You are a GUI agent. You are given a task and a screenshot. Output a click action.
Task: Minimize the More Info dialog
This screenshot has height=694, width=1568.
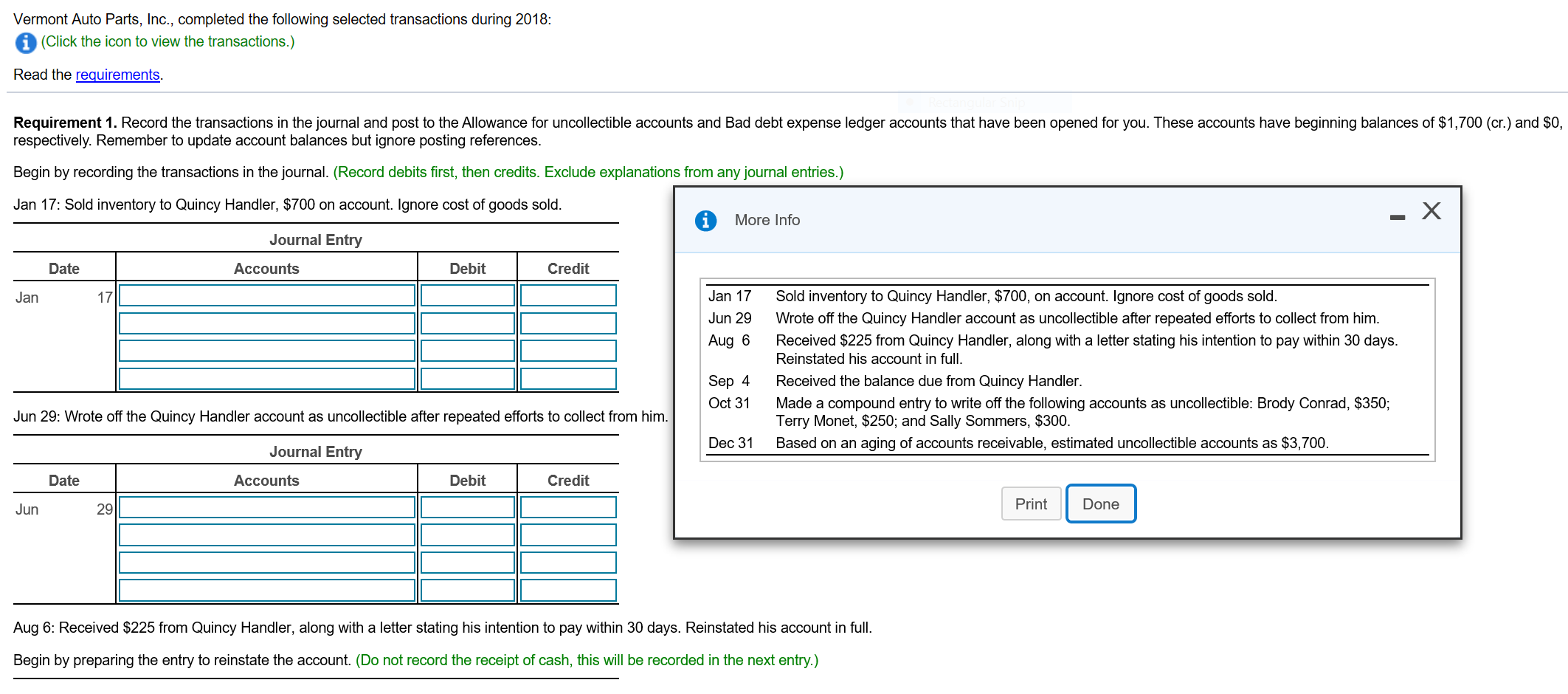pos(1397,217)
